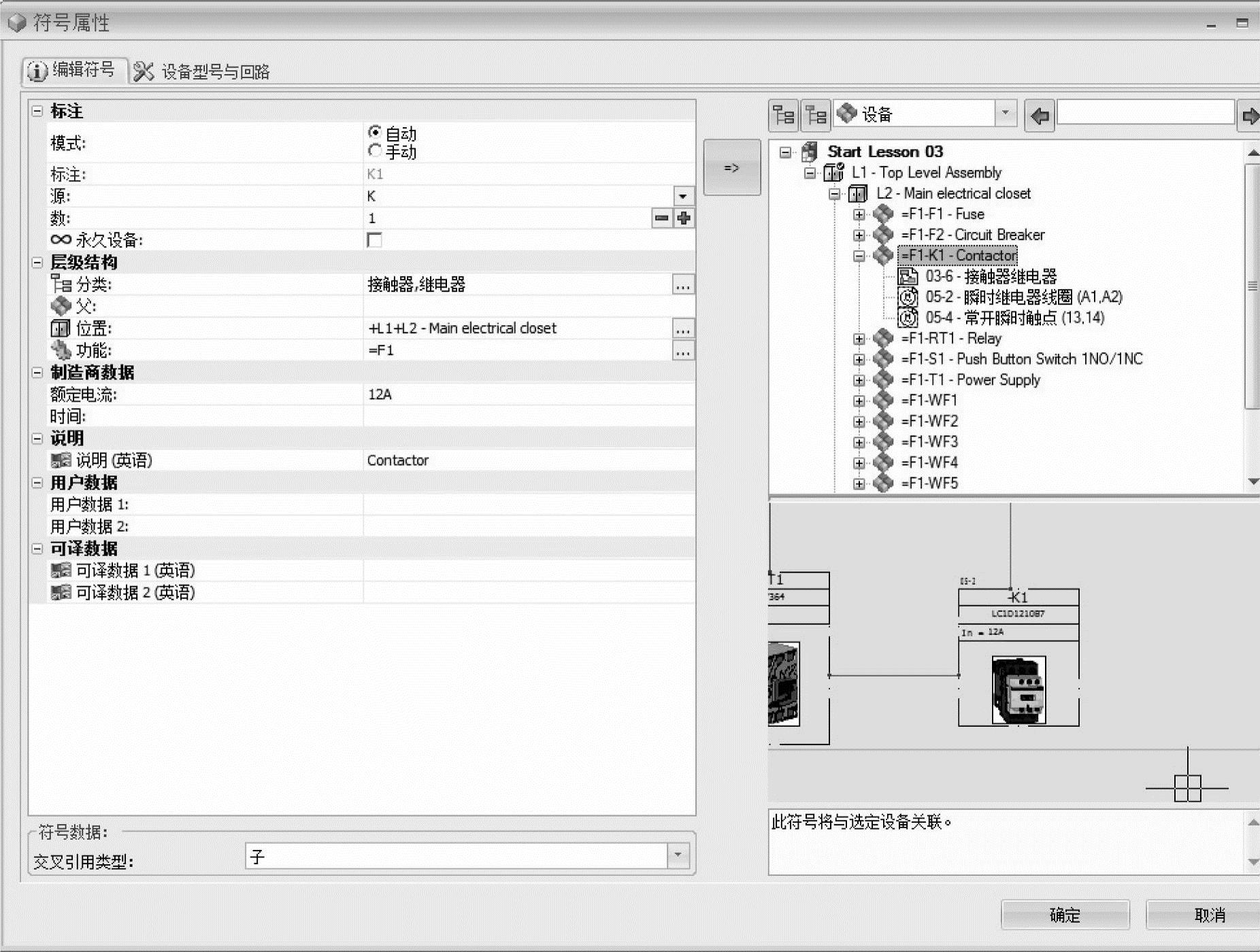1260x952 pixels.
Task: Select 05-2 - 瞬时继电器线圈 (A1,A2) item
Action: (x=1024, y=297)
